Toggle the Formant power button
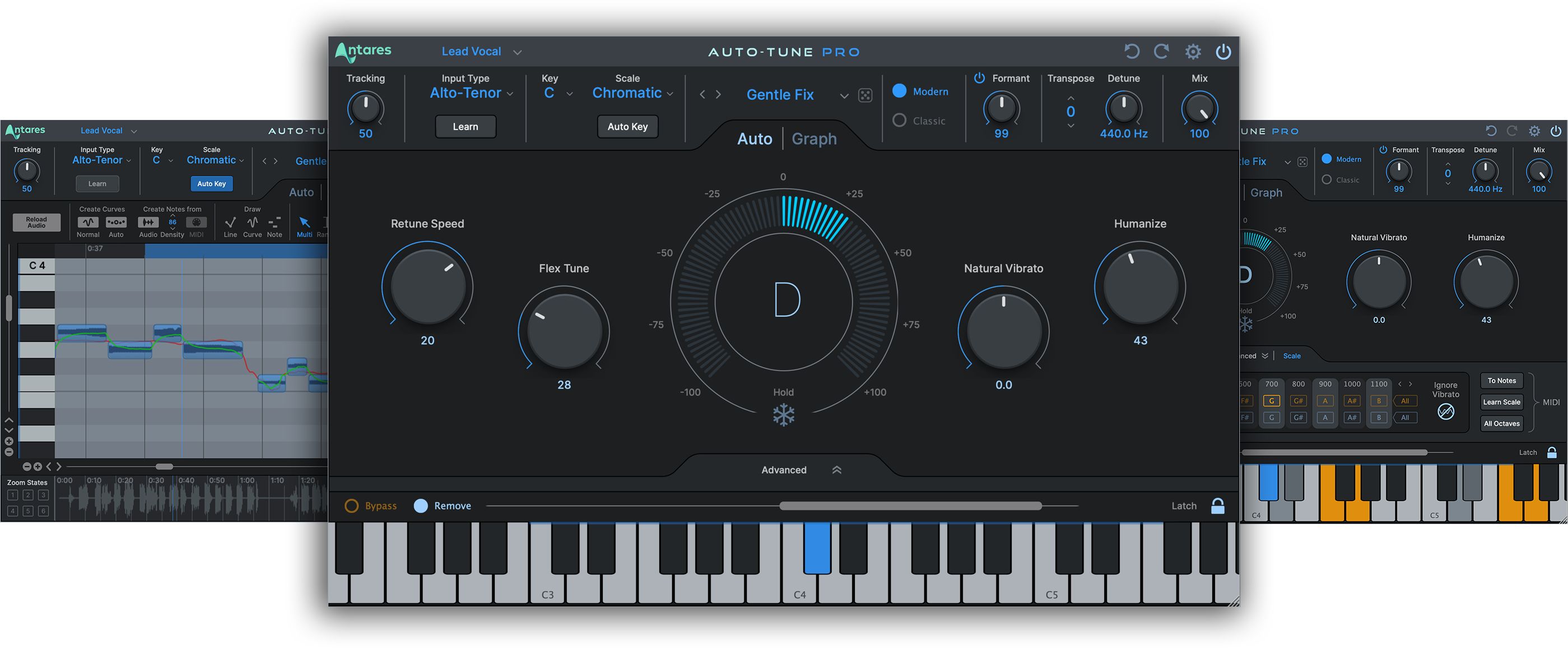Image resolution: width=1568 pixels, height=648 pixels. pyautogui.click(x=979, y=78)
